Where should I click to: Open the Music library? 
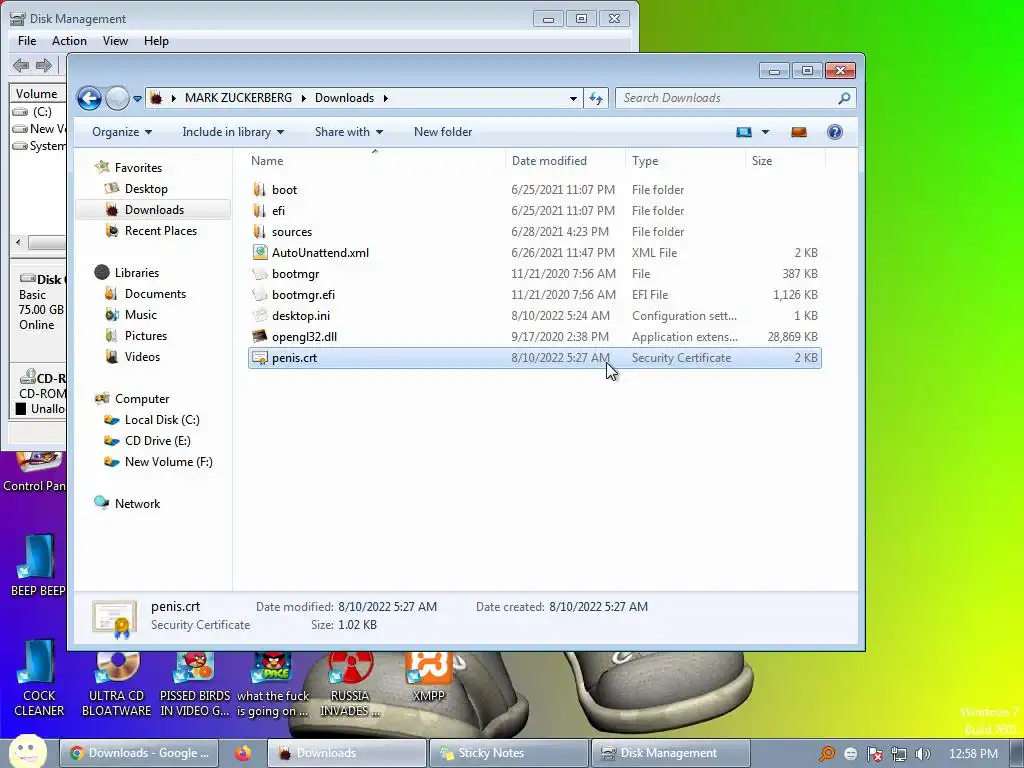point(140,315)
